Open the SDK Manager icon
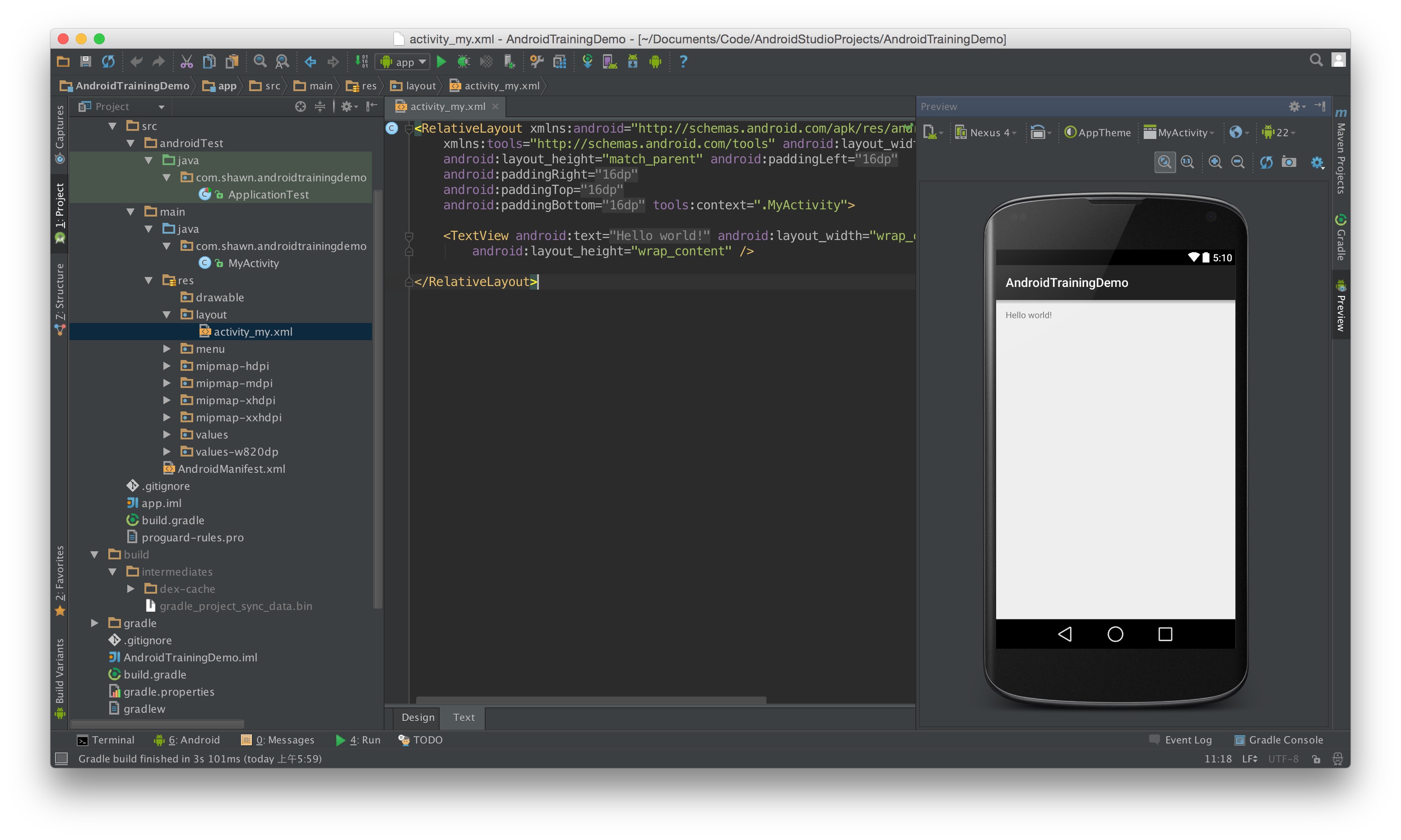This screenshot has width=1401, height=840. point(632,62)
